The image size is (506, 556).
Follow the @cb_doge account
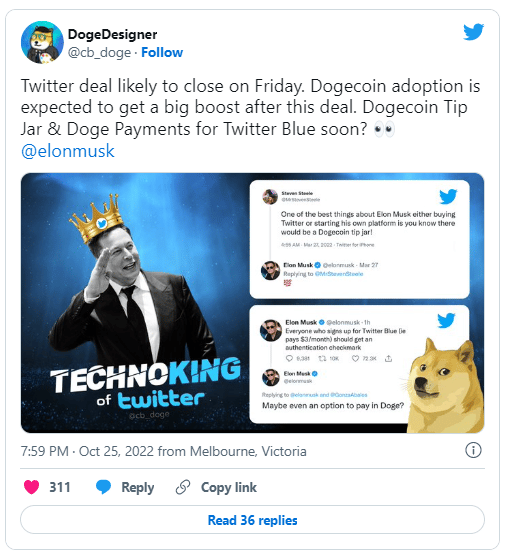162,52
